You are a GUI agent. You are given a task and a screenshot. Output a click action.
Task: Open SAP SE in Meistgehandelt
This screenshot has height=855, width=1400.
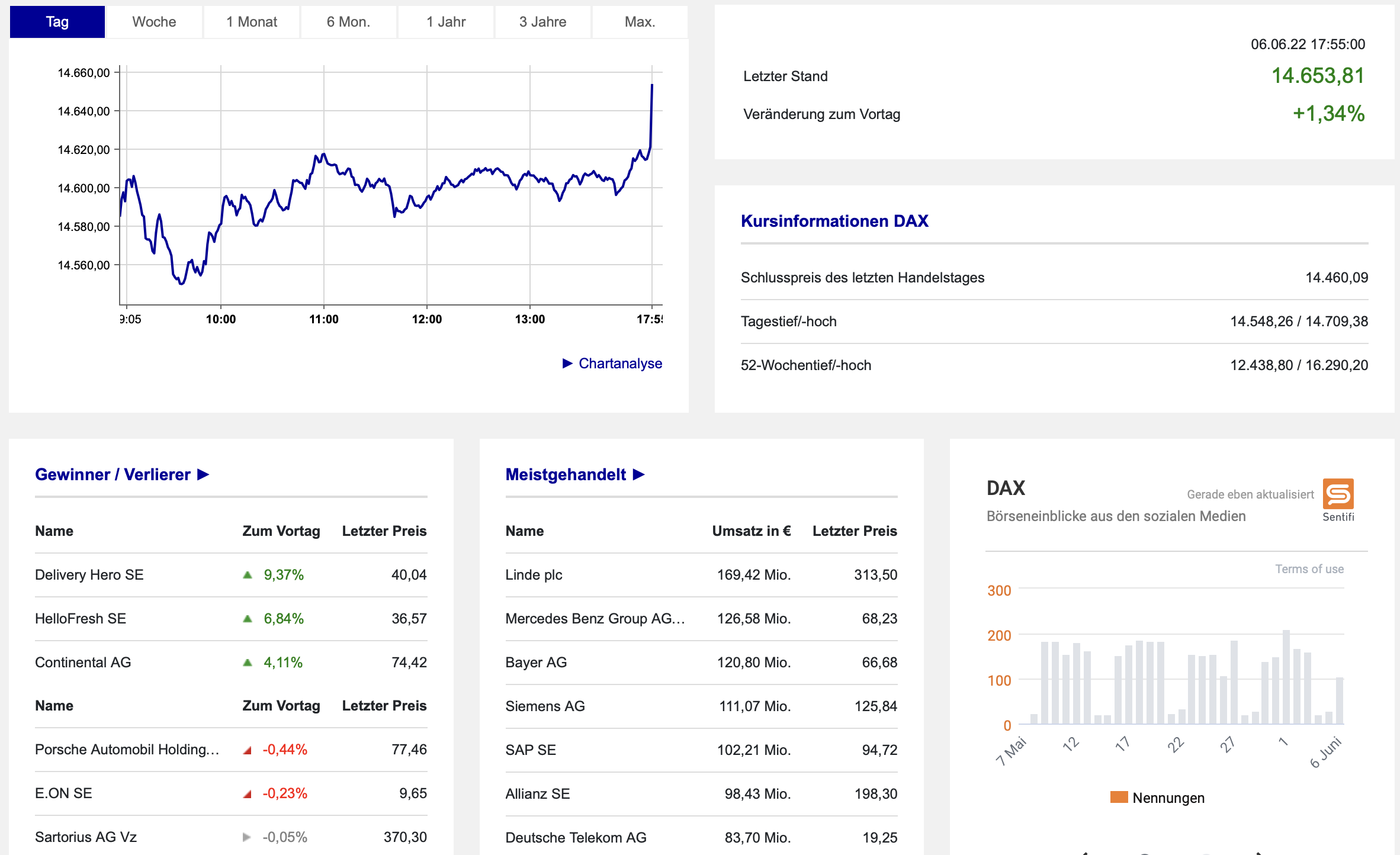[531, 750]
